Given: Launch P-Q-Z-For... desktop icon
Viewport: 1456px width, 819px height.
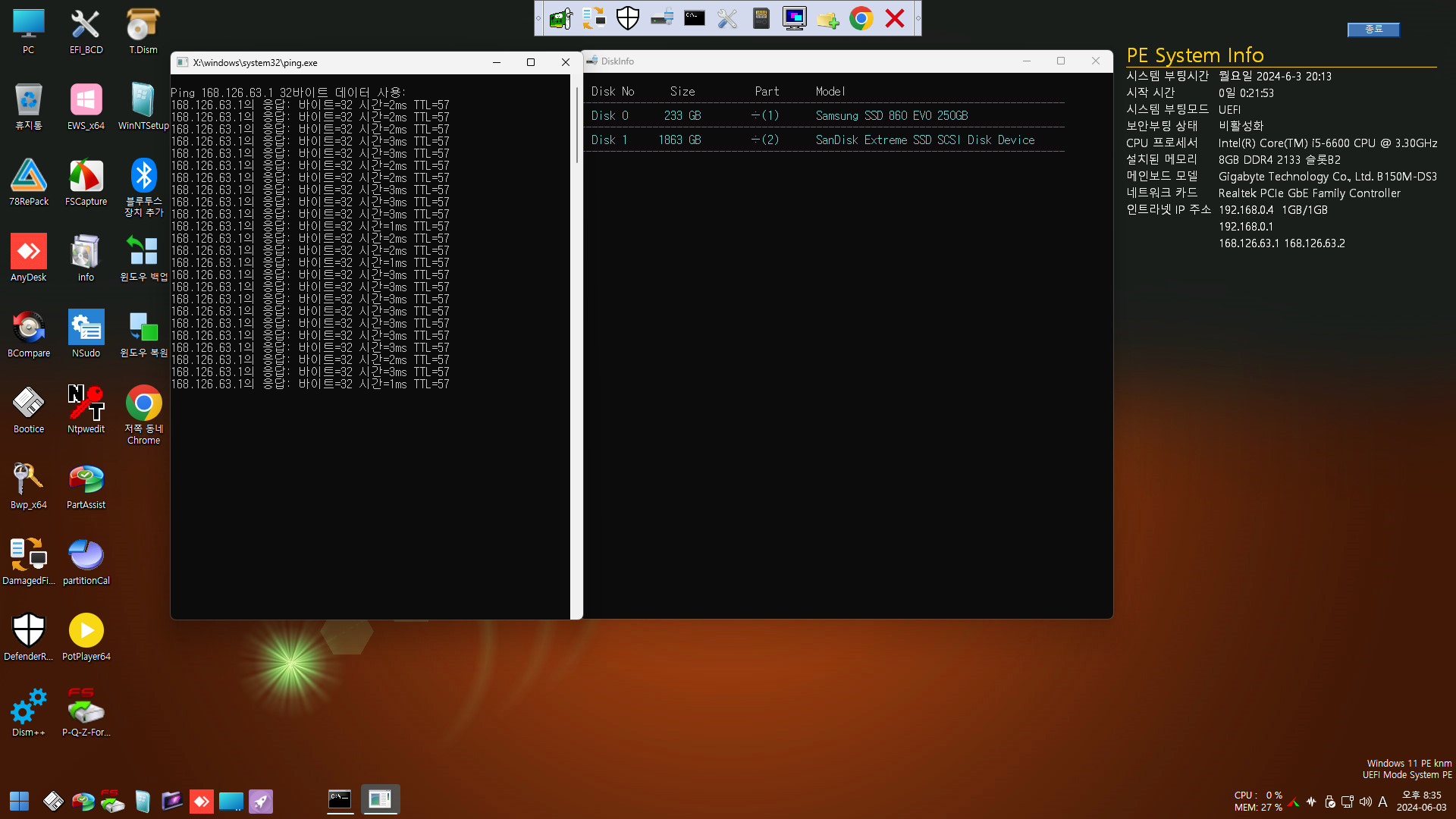Looking at the screenshot, I should (x=86, y=714).
